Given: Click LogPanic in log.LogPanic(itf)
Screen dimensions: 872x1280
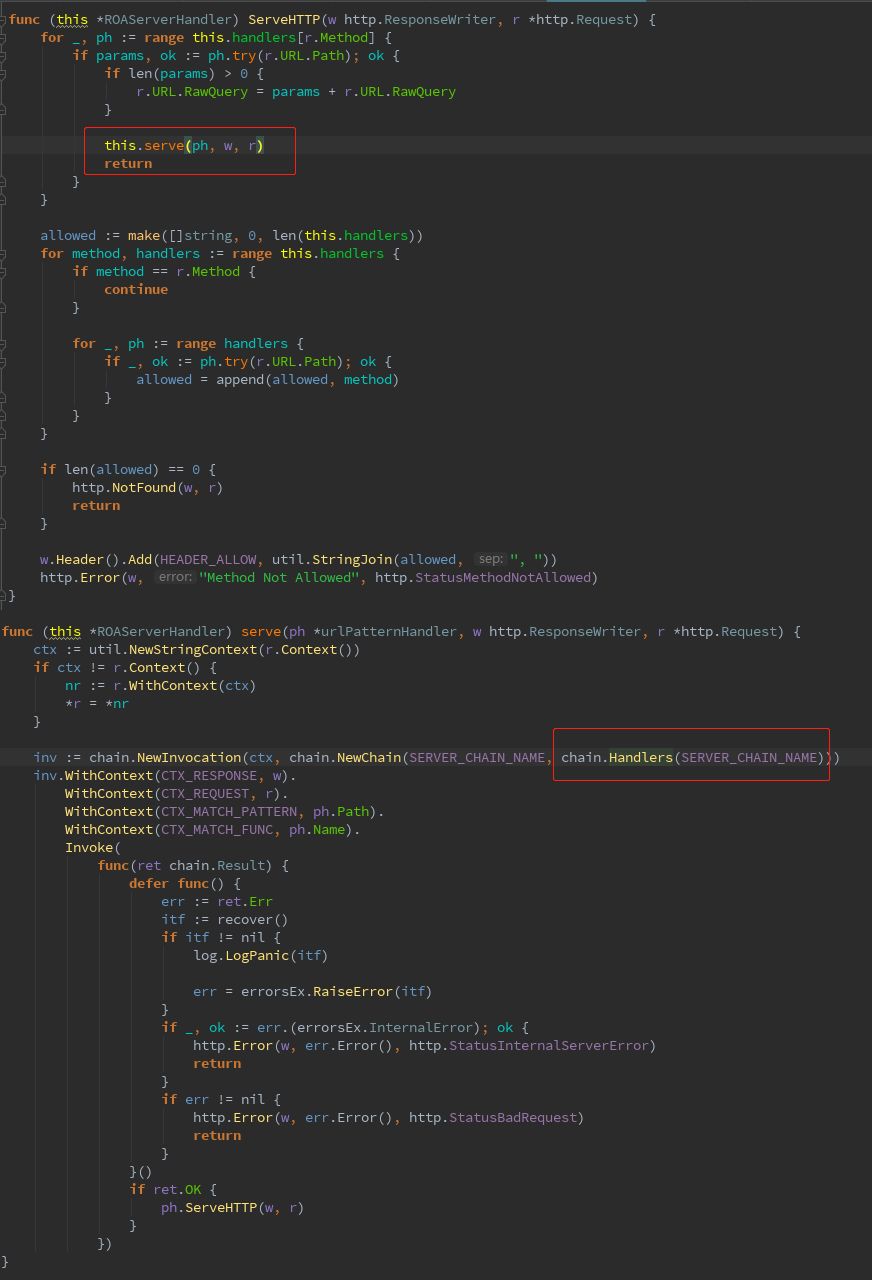Looking at the screenshot, I should tap(256, 955).
